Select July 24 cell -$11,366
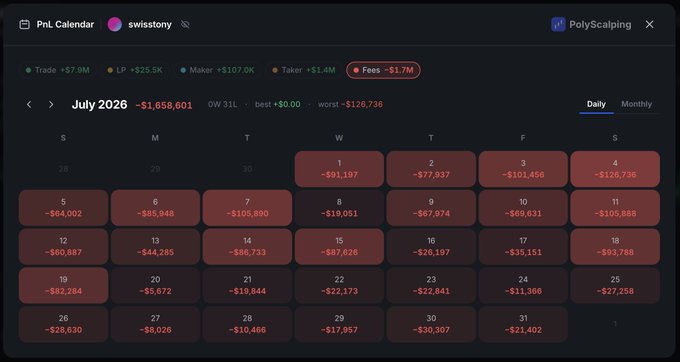 [523, 285]
